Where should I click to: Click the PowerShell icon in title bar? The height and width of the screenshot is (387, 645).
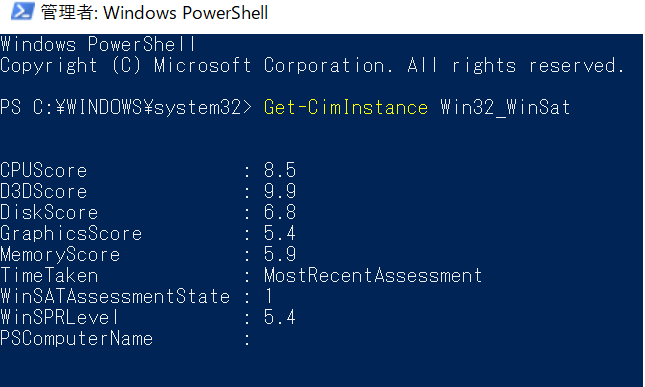[x=22, y=12]
